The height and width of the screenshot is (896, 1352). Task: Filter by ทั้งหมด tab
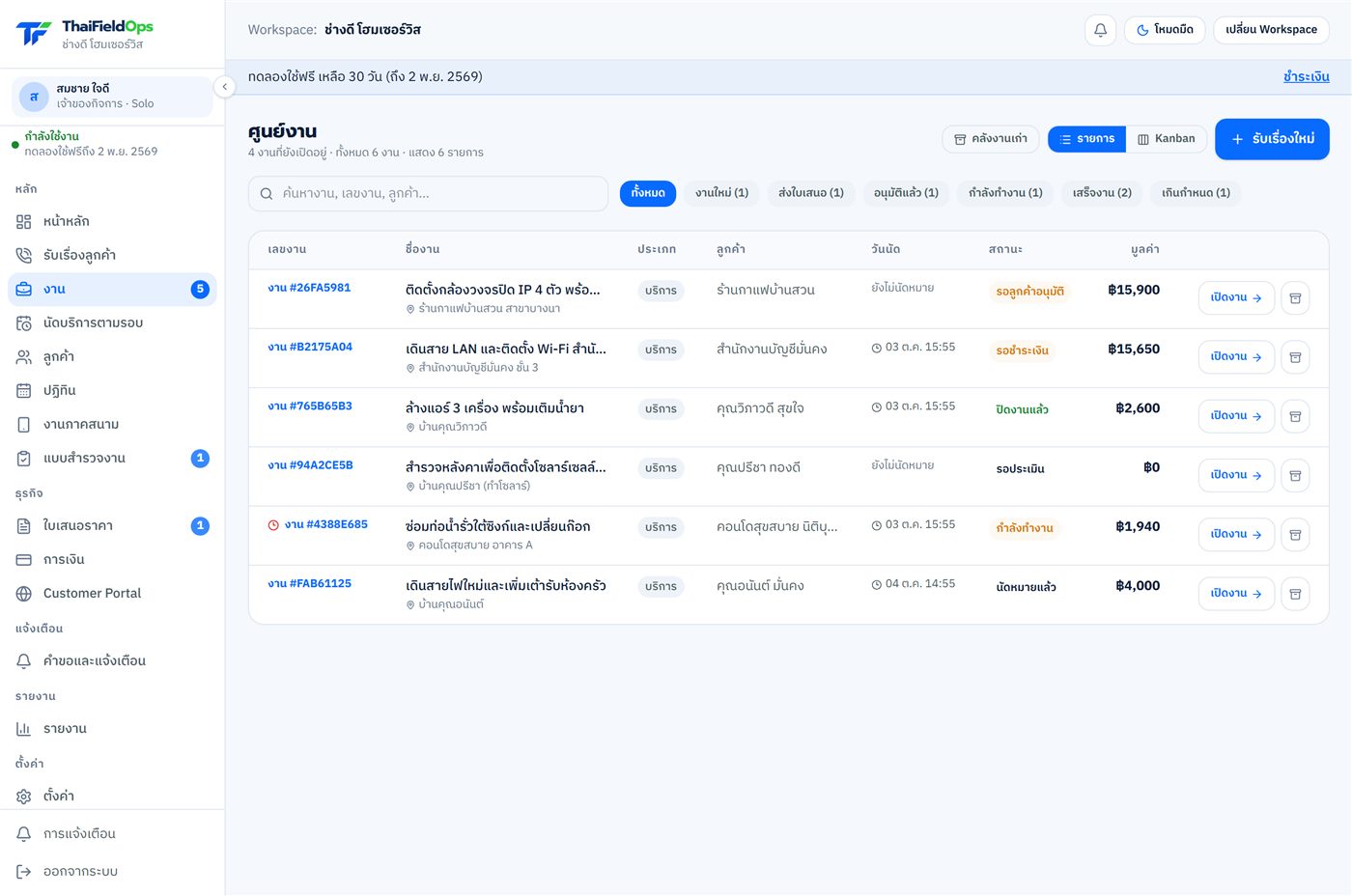648,193
